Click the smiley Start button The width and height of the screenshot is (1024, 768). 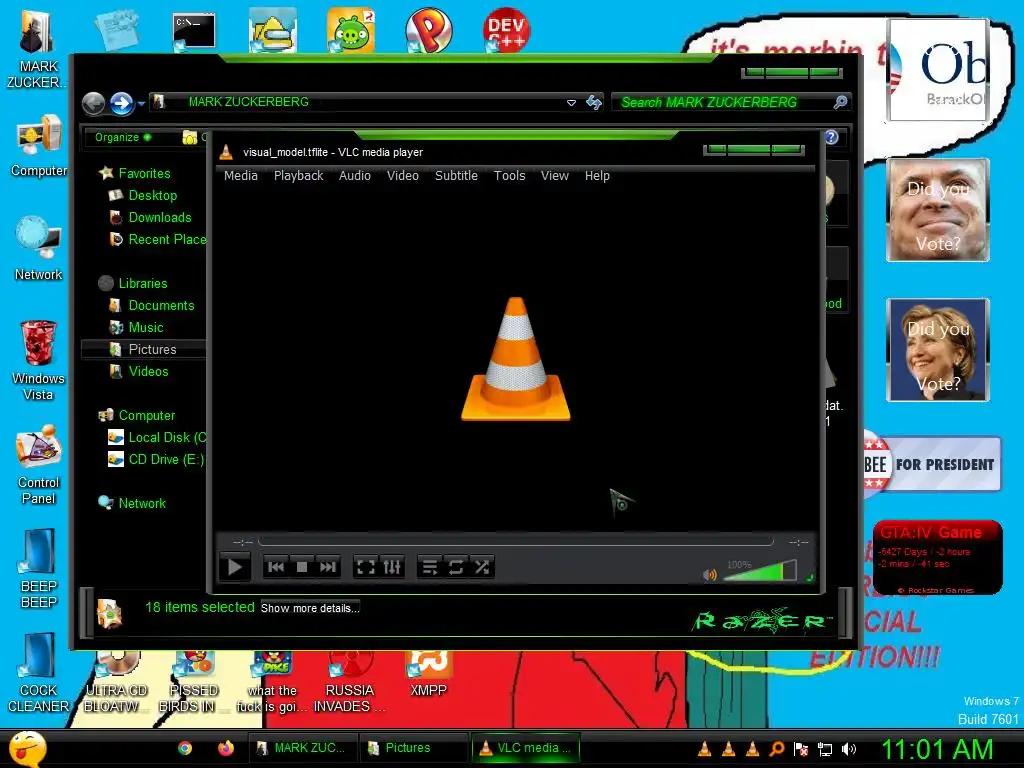click(x=28, y=748)
